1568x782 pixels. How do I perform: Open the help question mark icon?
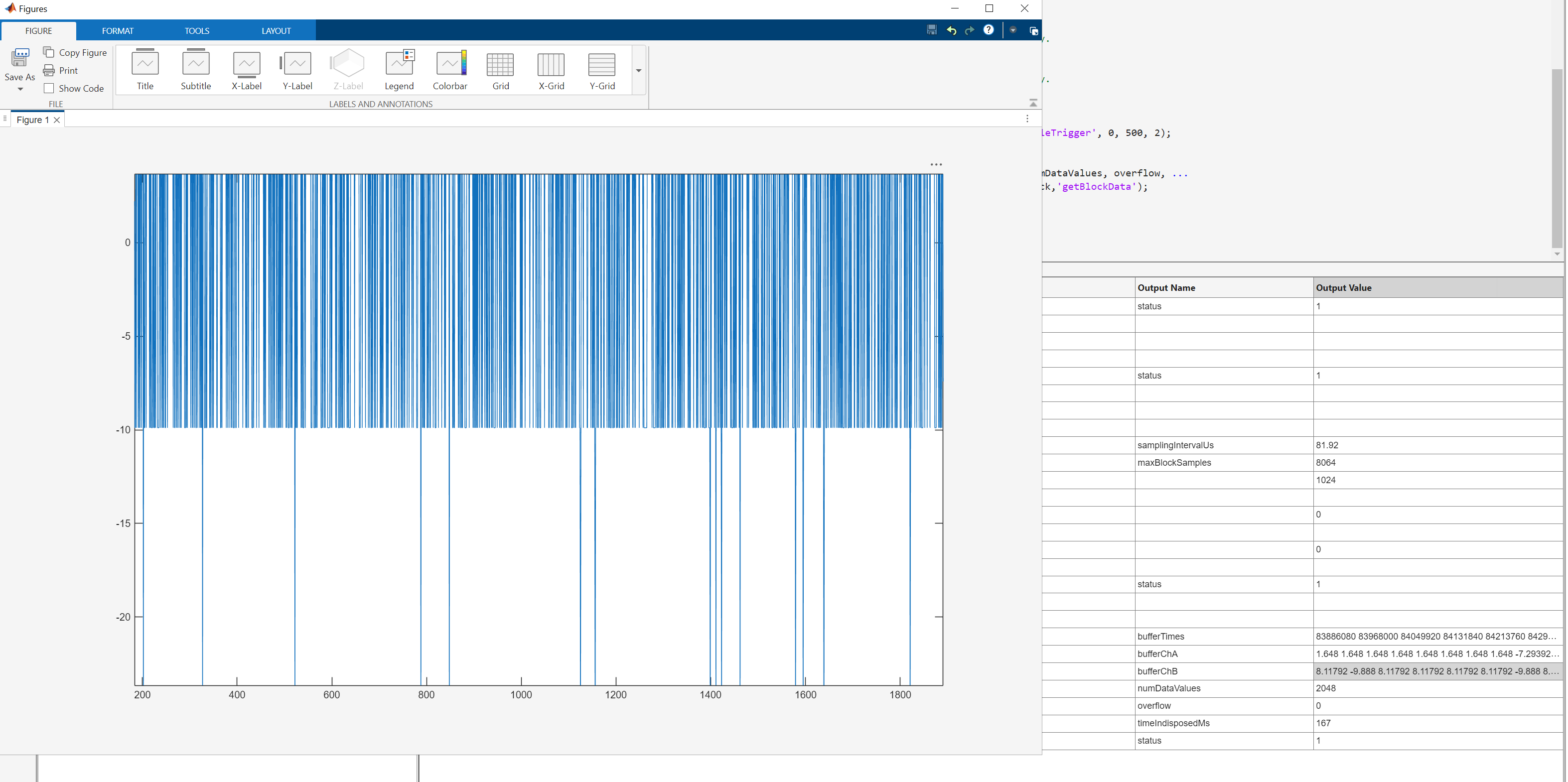(989, 30)
